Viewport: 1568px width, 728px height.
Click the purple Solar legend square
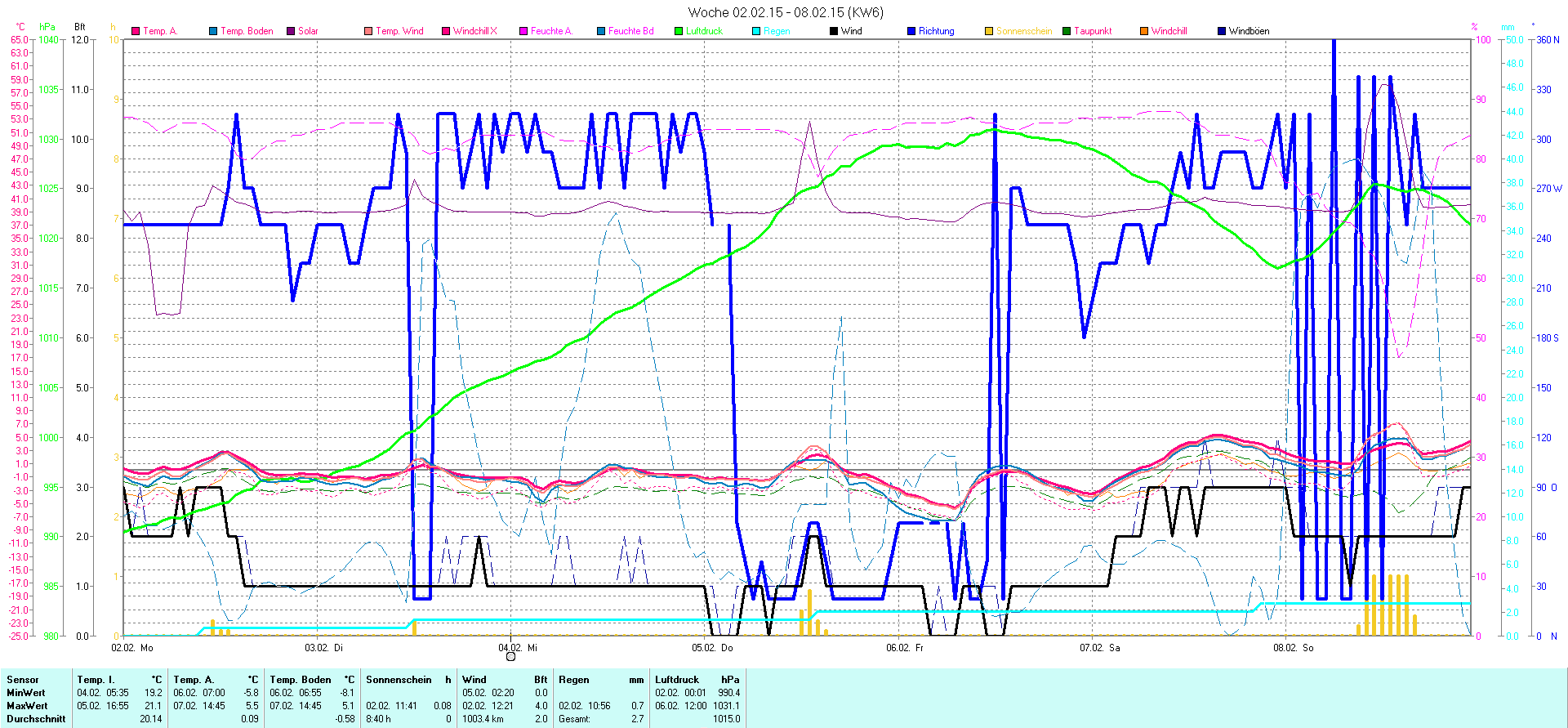pos(291,31)
